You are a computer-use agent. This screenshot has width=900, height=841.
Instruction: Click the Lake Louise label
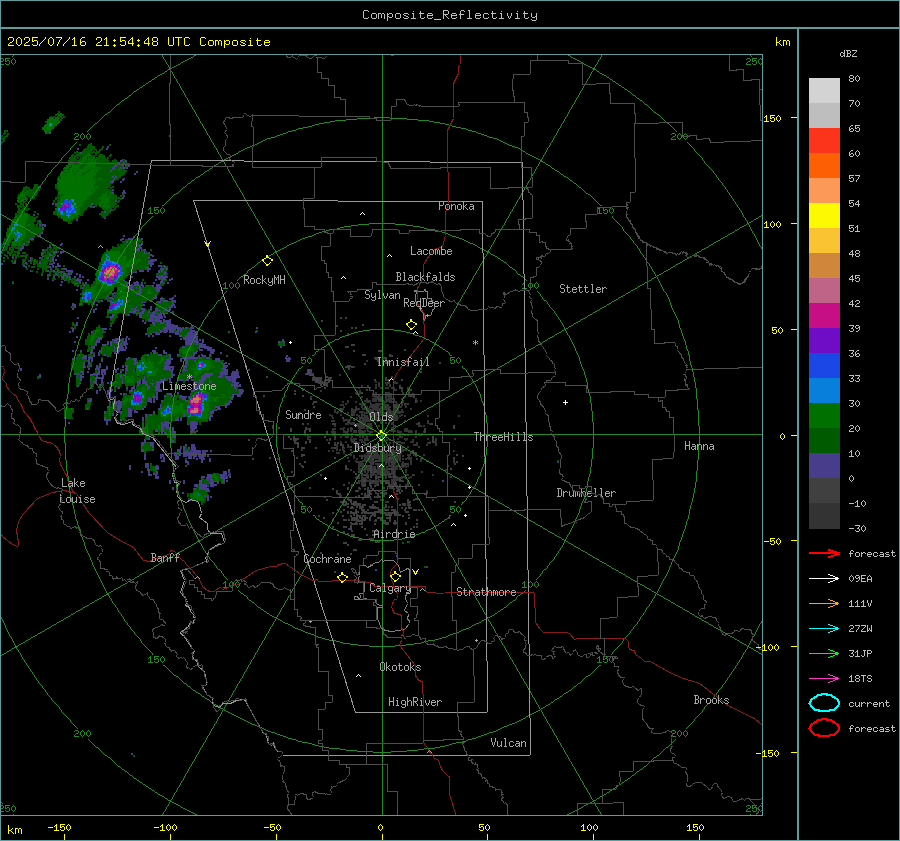77,491
